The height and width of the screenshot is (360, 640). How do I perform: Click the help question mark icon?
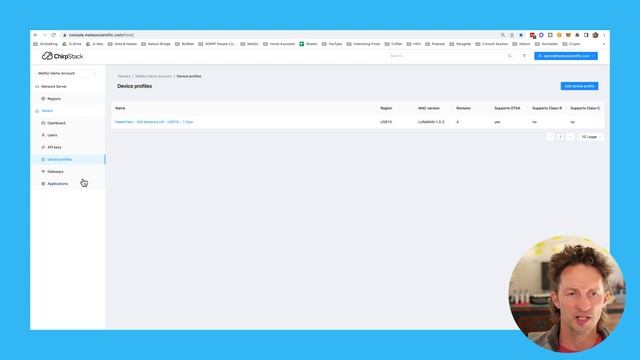click(524, 56)
